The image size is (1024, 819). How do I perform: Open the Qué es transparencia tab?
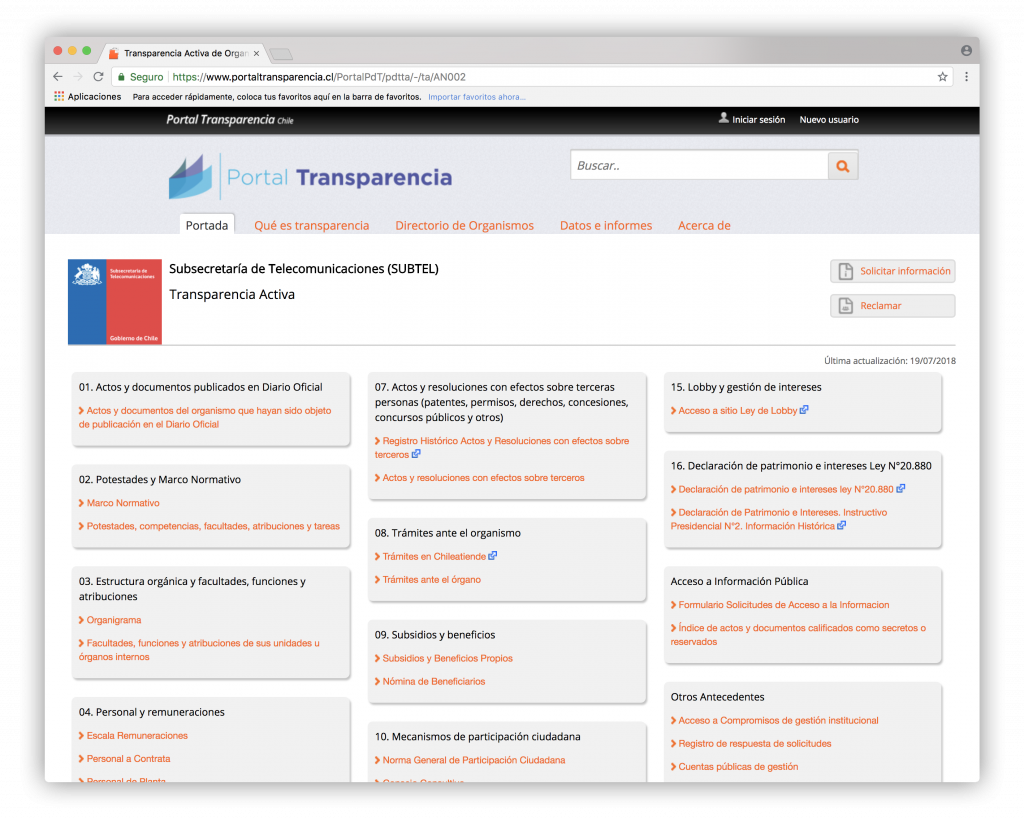tap(312, 225)
